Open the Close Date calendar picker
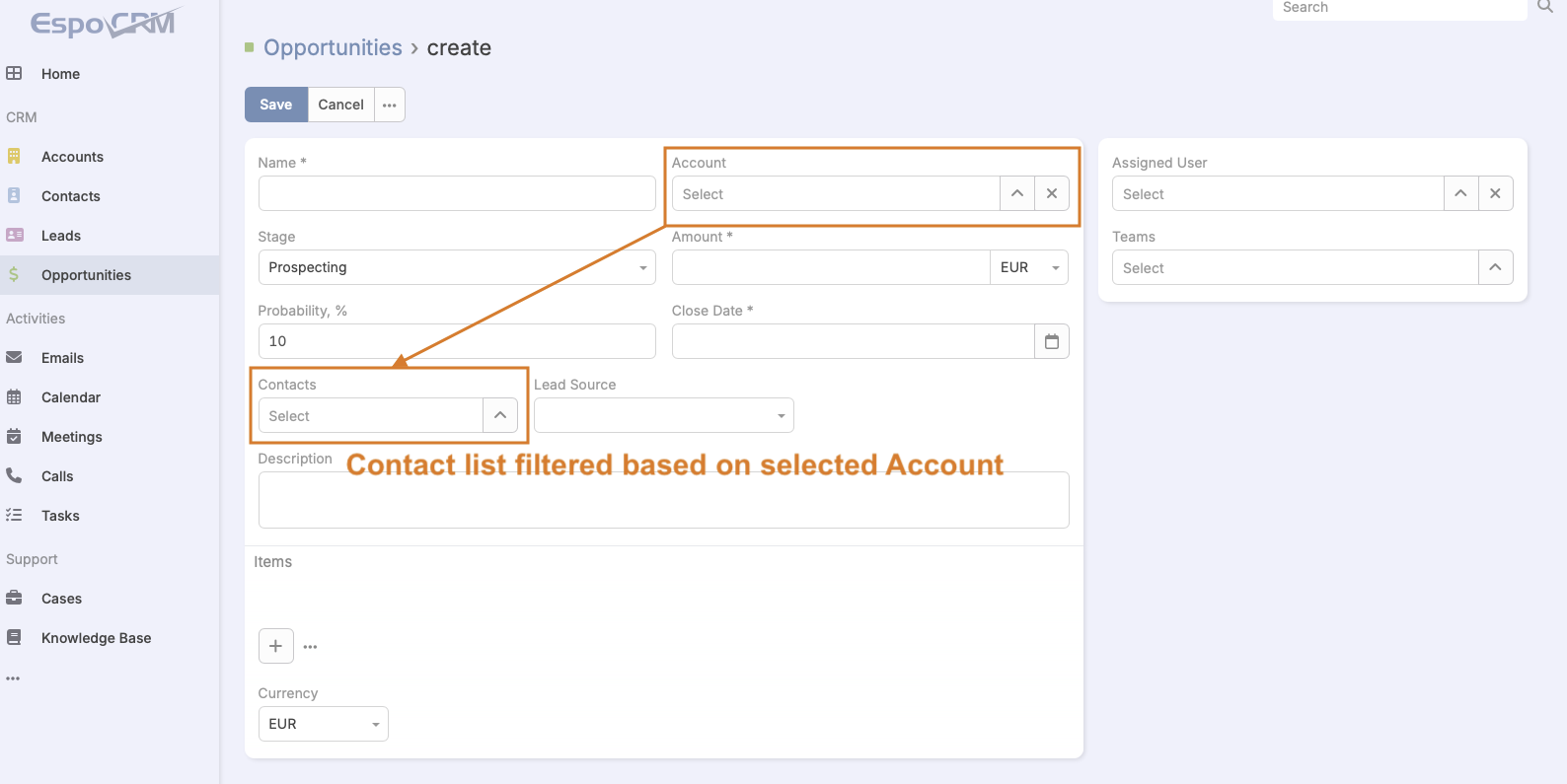Image resolution: width=1567 pixels, height=784 pixels. click(1052, 341)
